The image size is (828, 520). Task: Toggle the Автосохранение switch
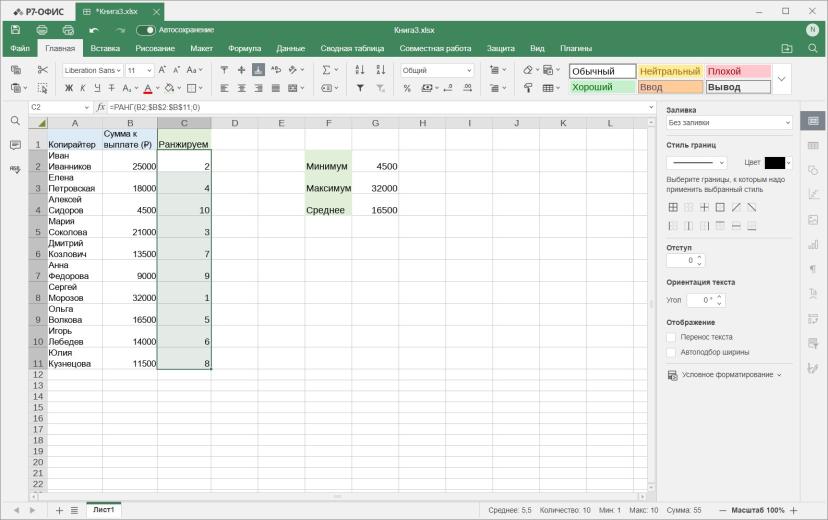tap(146, 30)
